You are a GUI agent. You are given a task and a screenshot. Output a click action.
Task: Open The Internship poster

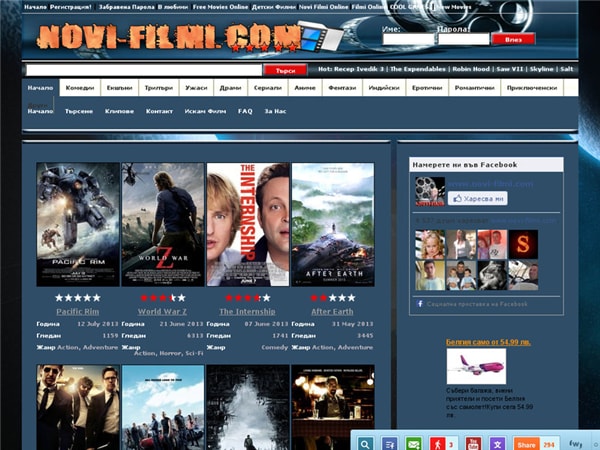click(x=248, y=225)
